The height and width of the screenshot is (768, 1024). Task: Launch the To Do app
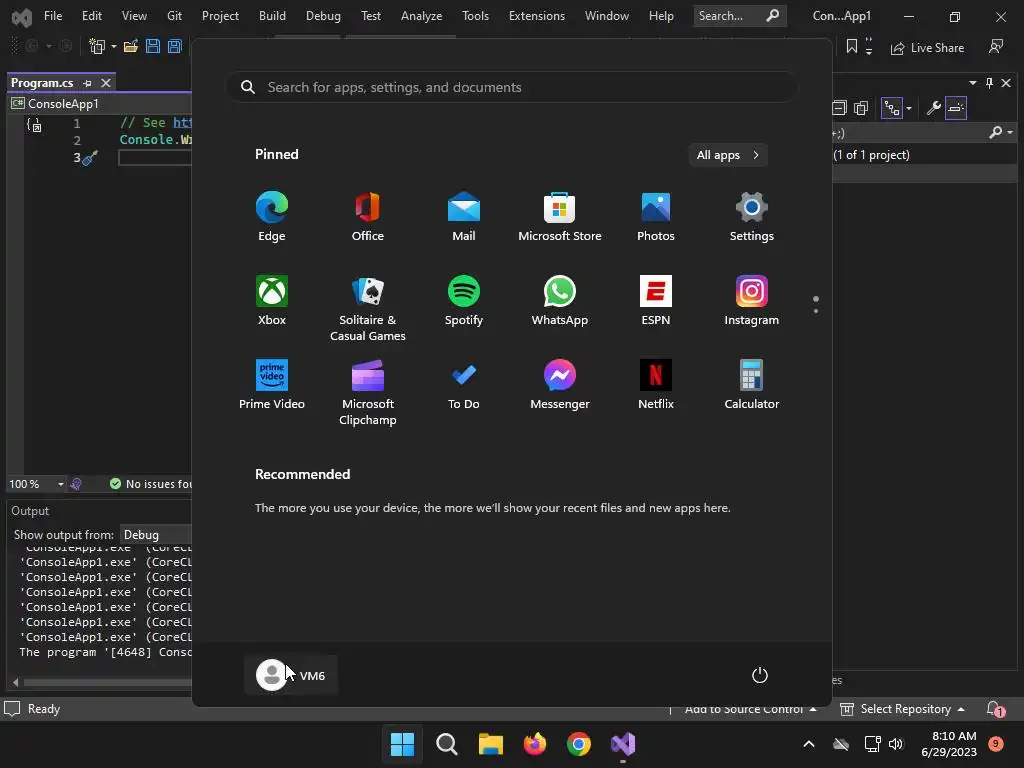[464, 385]
